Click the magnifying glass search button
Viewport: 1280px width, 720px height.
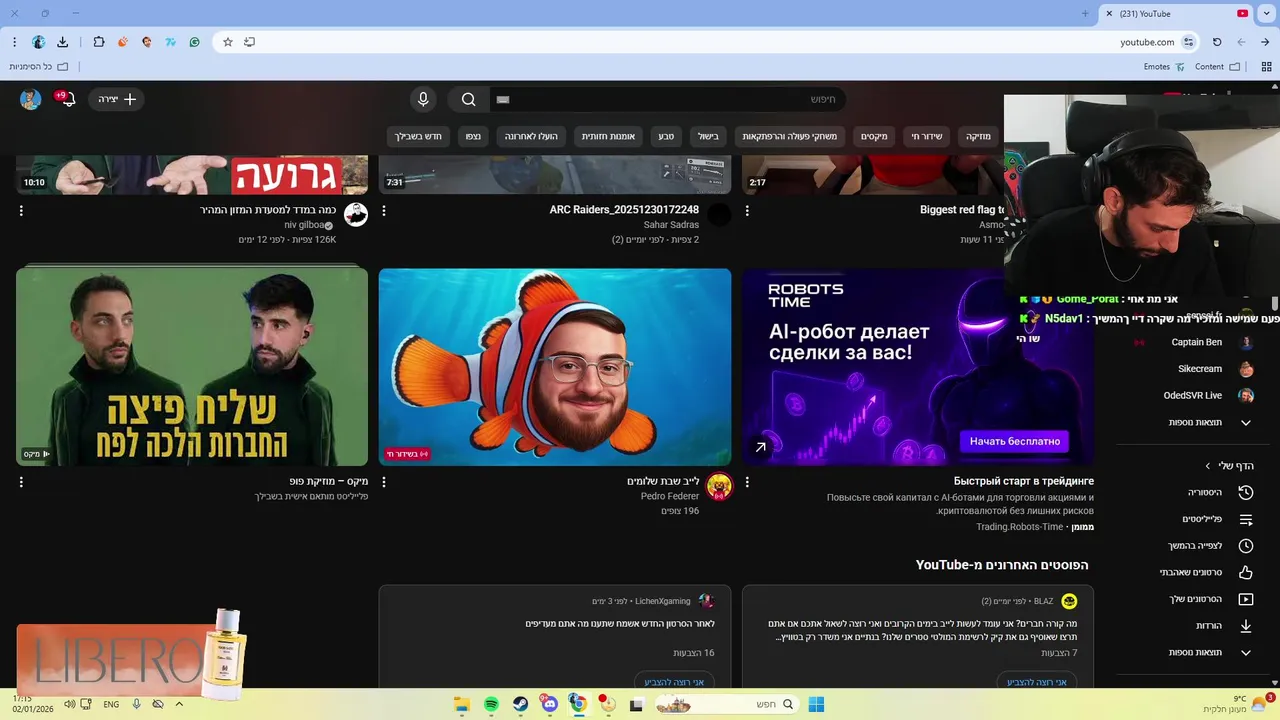(468, 99)
